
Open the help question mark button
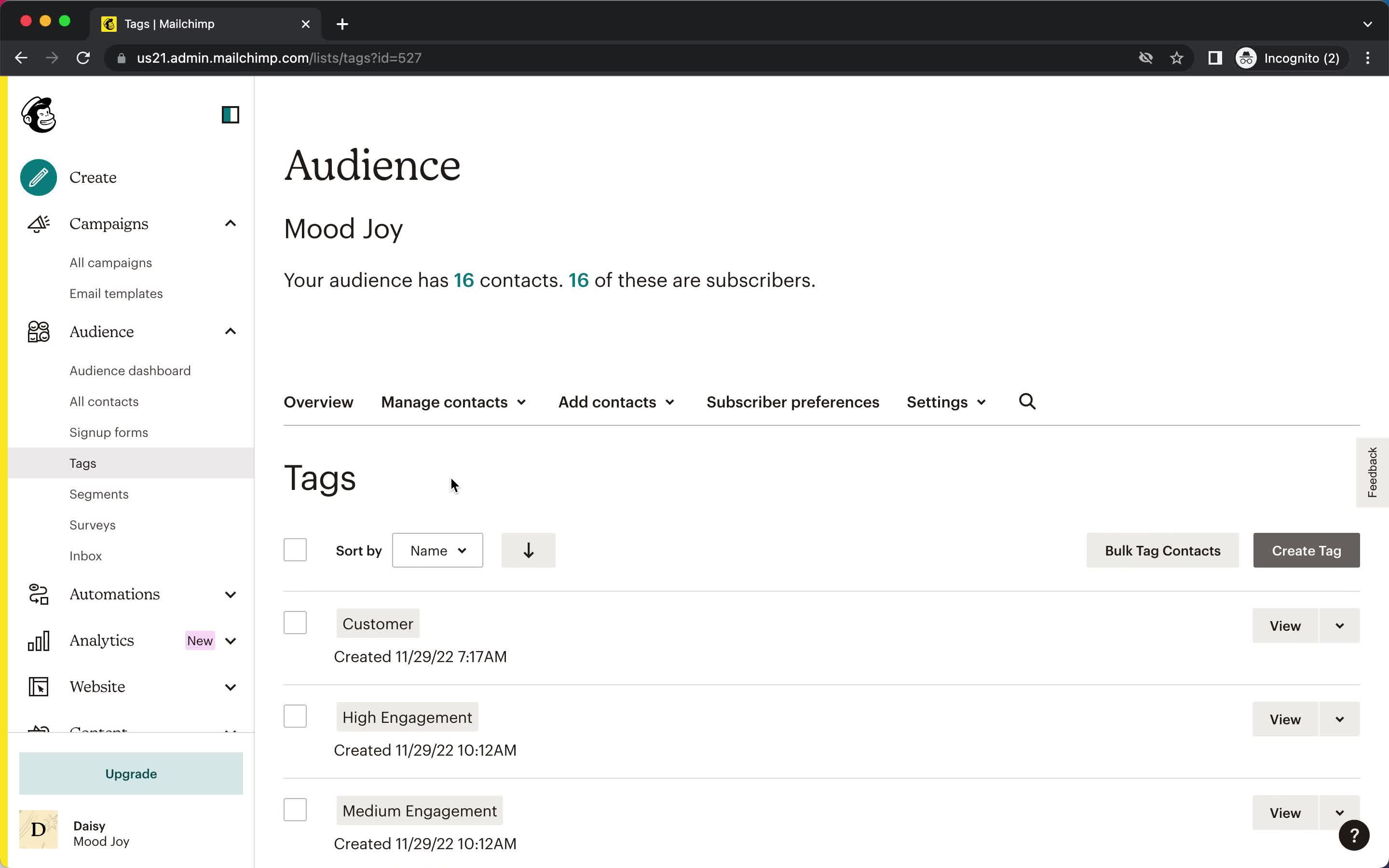pyautogui.click(x=1353, y=835)
